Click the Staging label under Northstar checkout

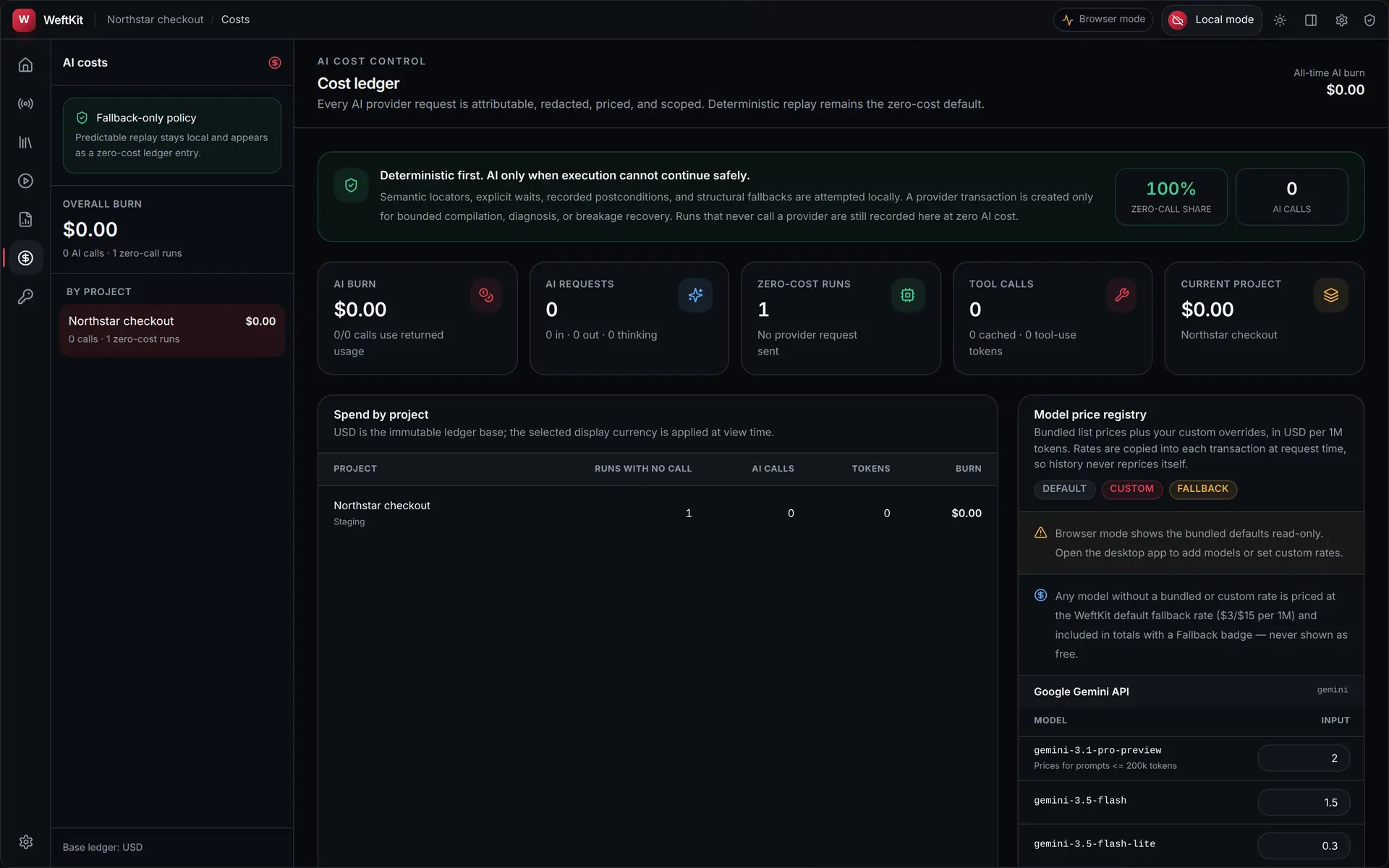(349, 522)
